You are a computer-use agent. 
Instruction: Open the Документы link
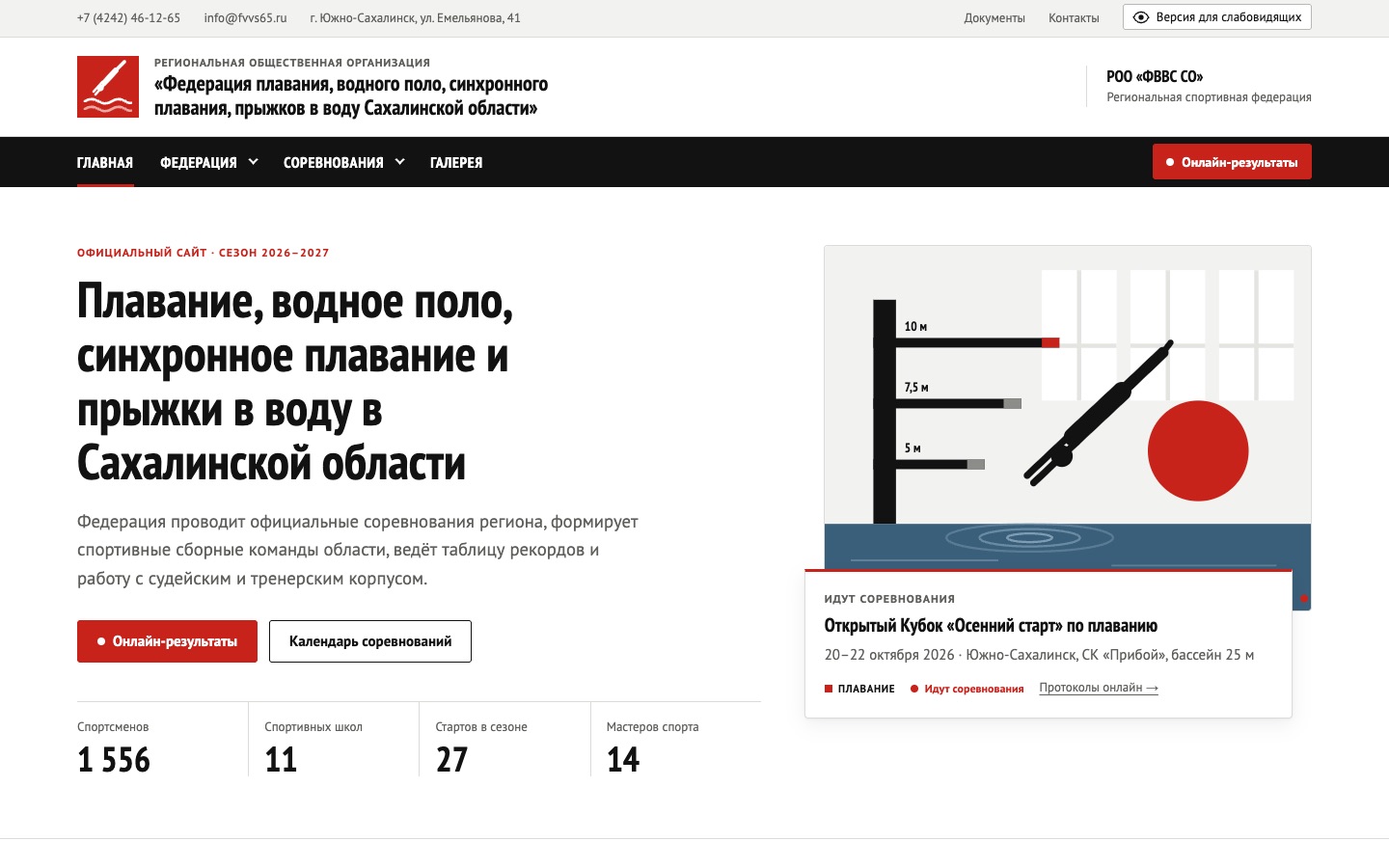994,18
